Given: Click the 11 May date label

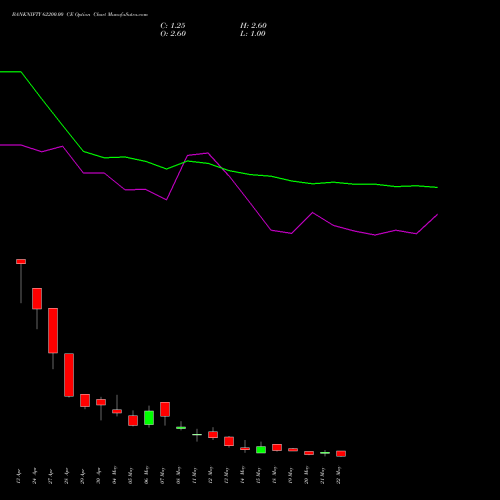Looking at the screenshot, I should (x=195, y=475).
